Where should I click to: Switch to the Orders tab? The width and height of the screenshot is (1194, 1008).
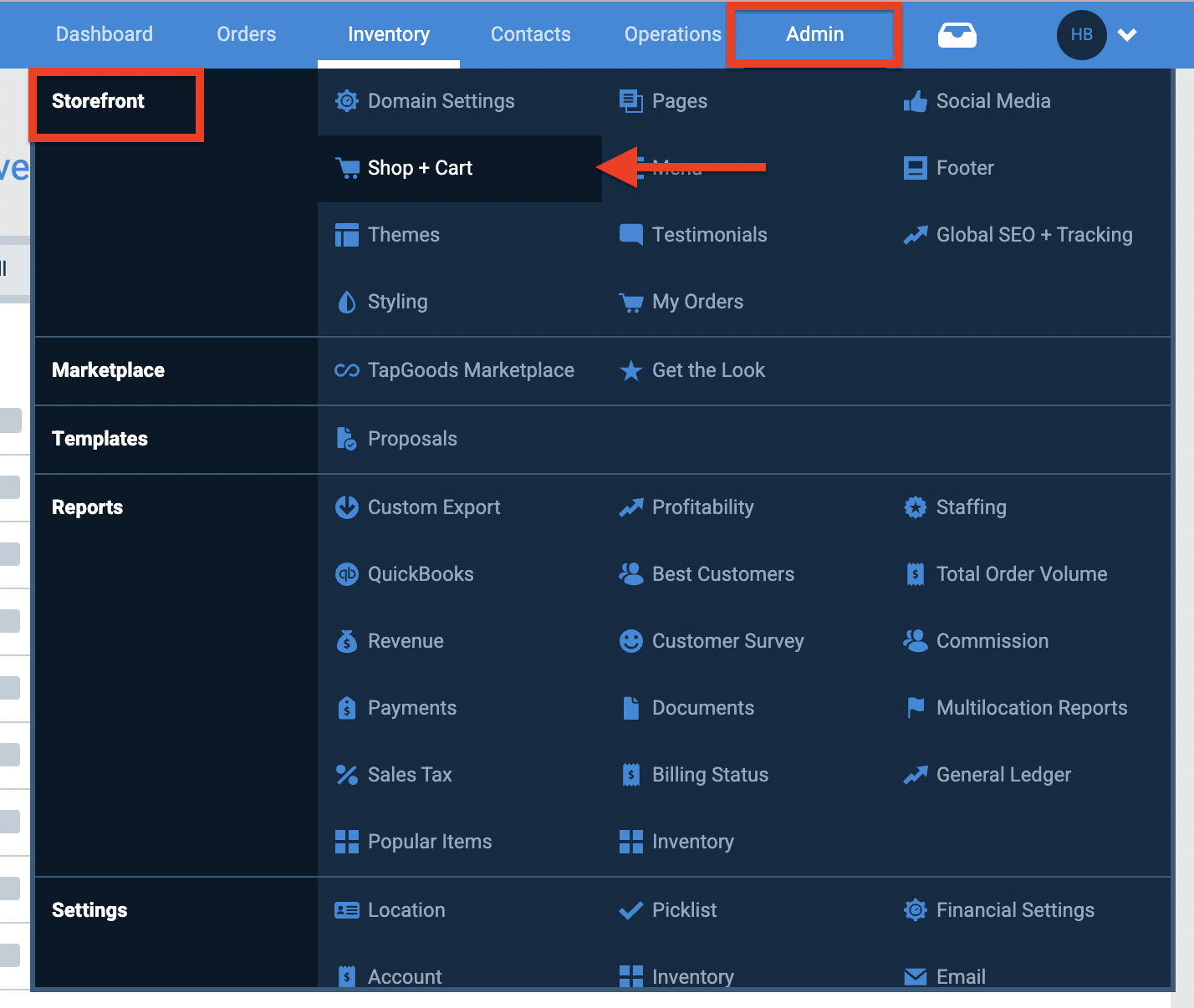point(247,34)
